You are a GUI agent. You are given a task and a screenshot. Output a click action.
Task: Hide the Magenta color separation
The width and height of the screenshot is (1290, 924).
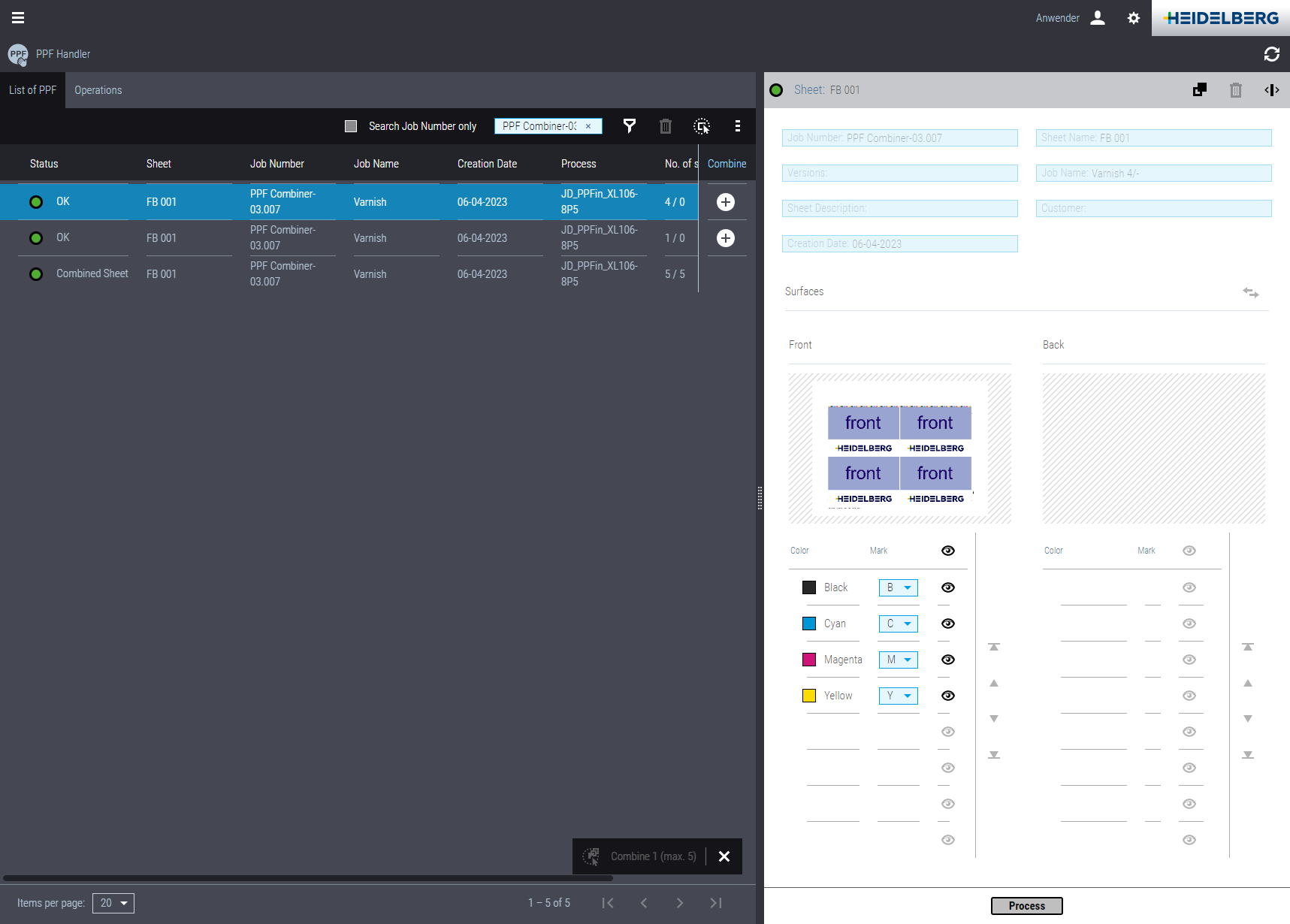948,660
